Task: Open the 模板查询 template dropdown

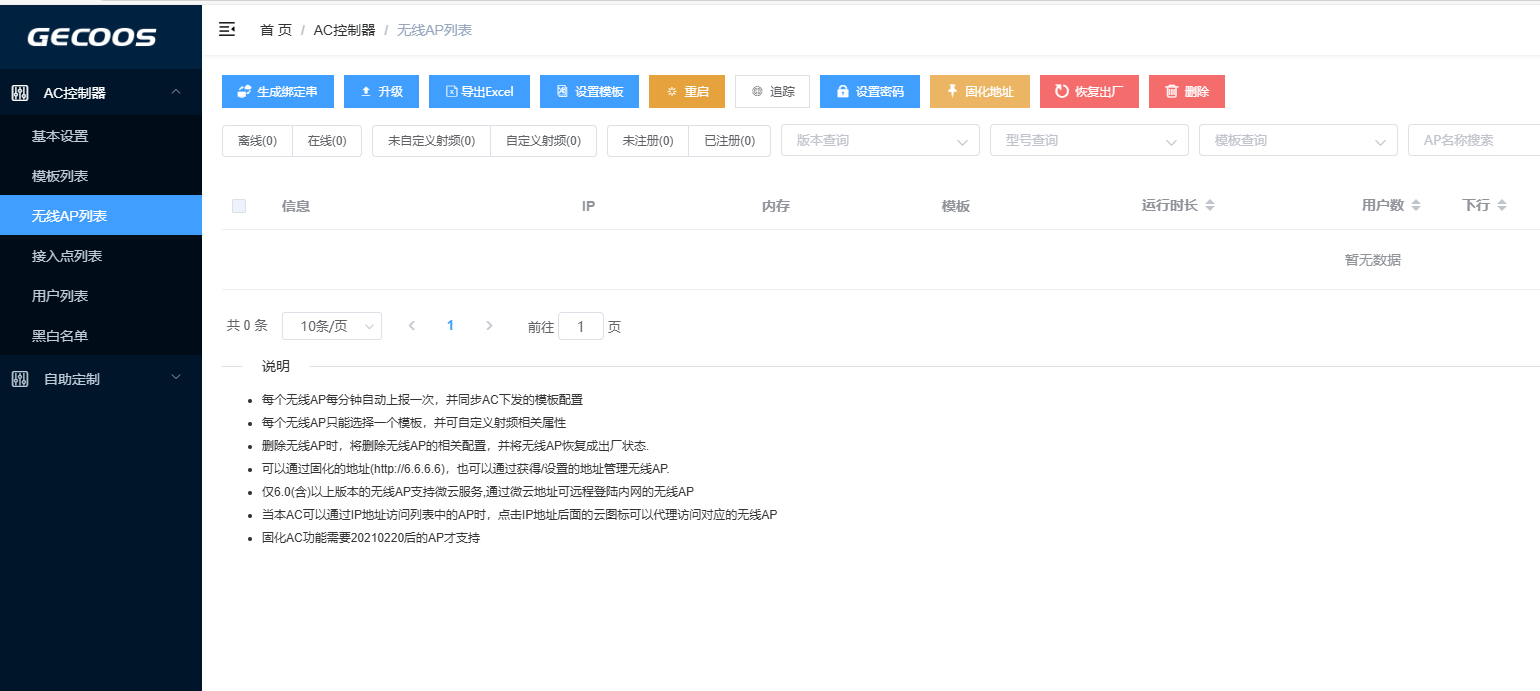Action: [1297, 139]
